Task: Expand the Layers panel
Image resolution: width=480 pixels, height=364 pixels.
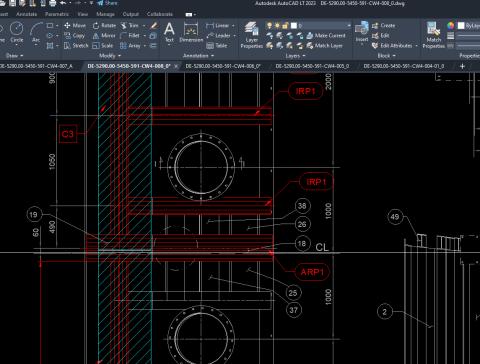Action: [295, 56]
